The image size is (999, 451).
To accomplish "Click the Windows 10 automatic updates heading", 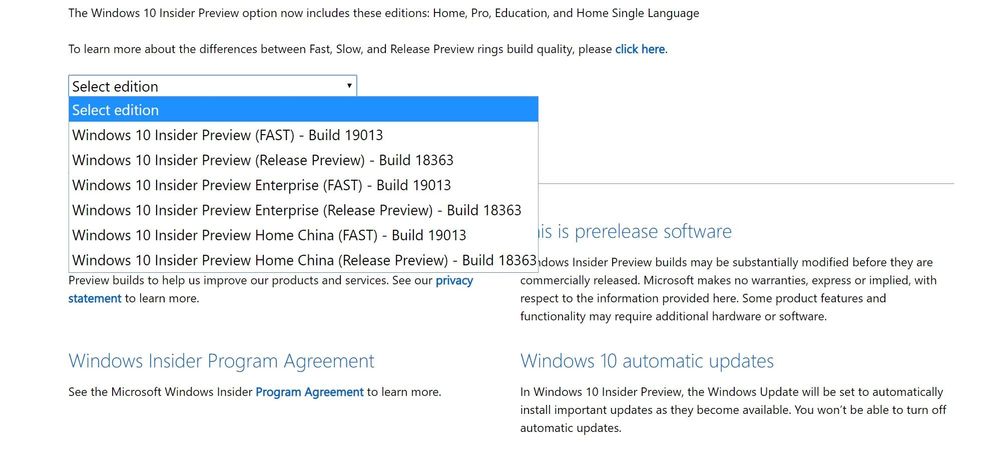I will 647,361.
